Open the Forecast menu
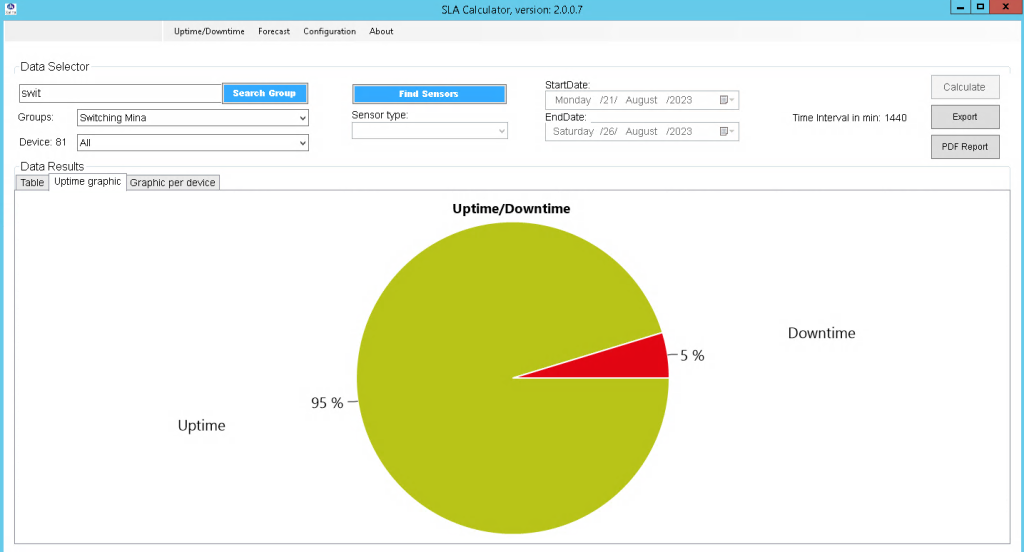Screen dimensions: 1024x552 click(274, 31)
